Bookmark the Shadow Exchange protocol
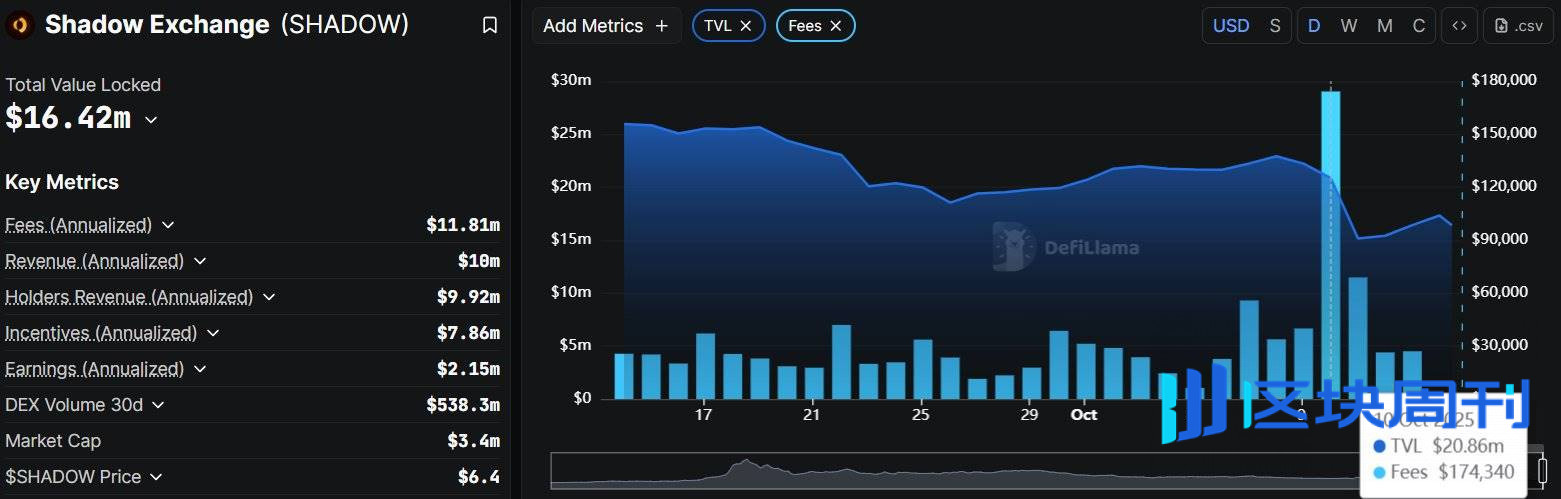 [x=490, y=25]
